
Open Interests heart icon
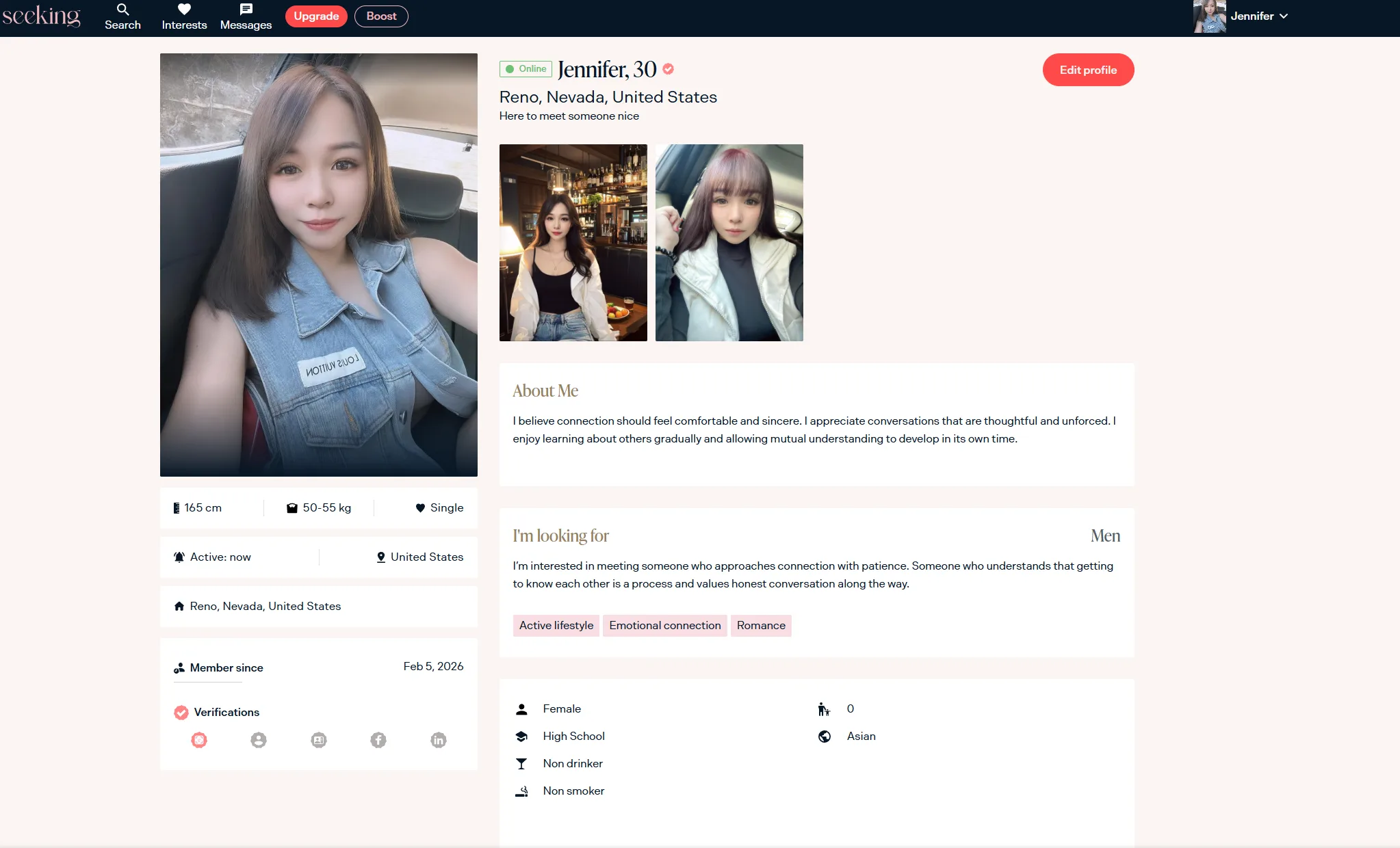[x=184, y=10]
